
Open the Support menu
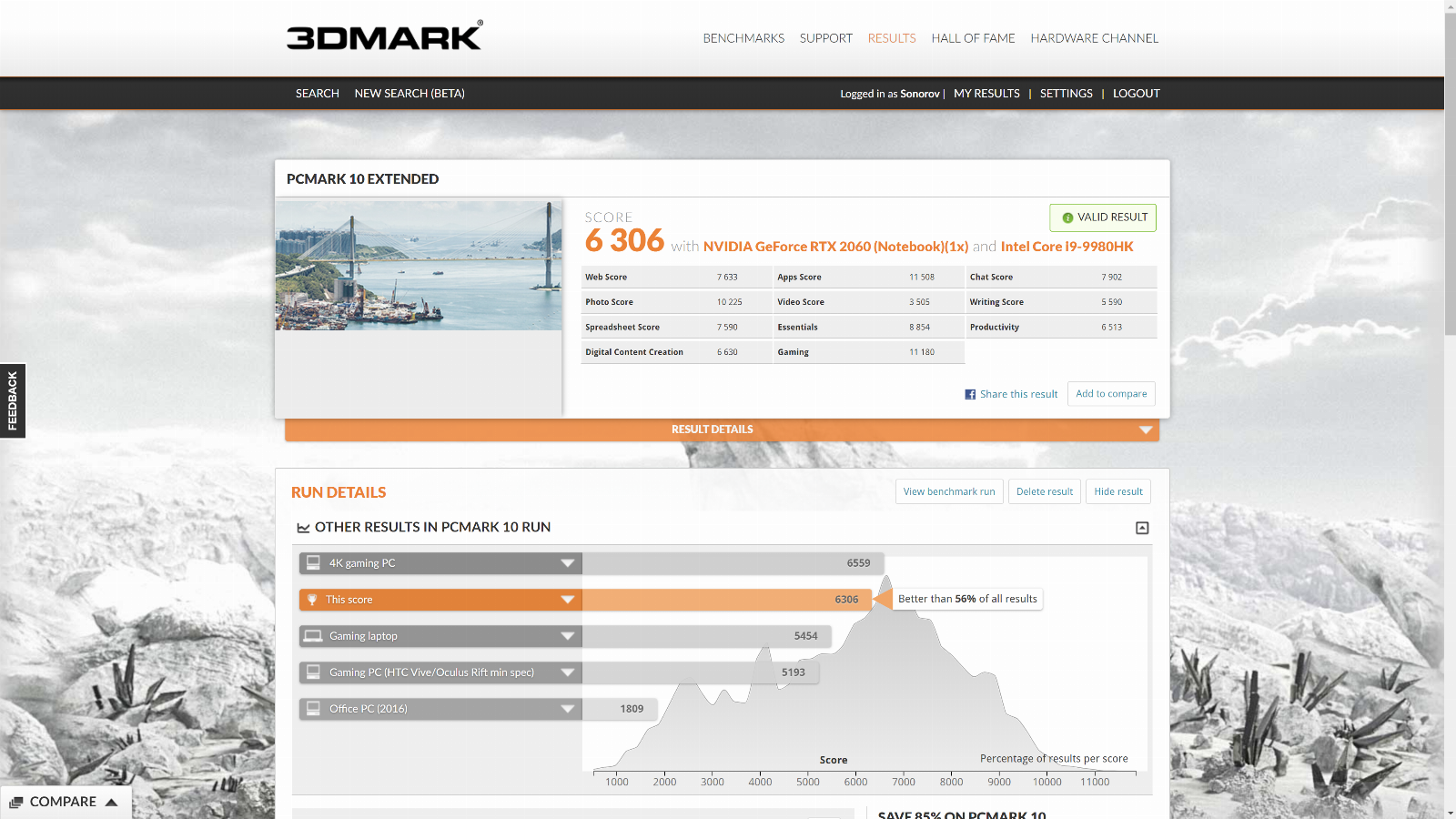click(826, 38)
